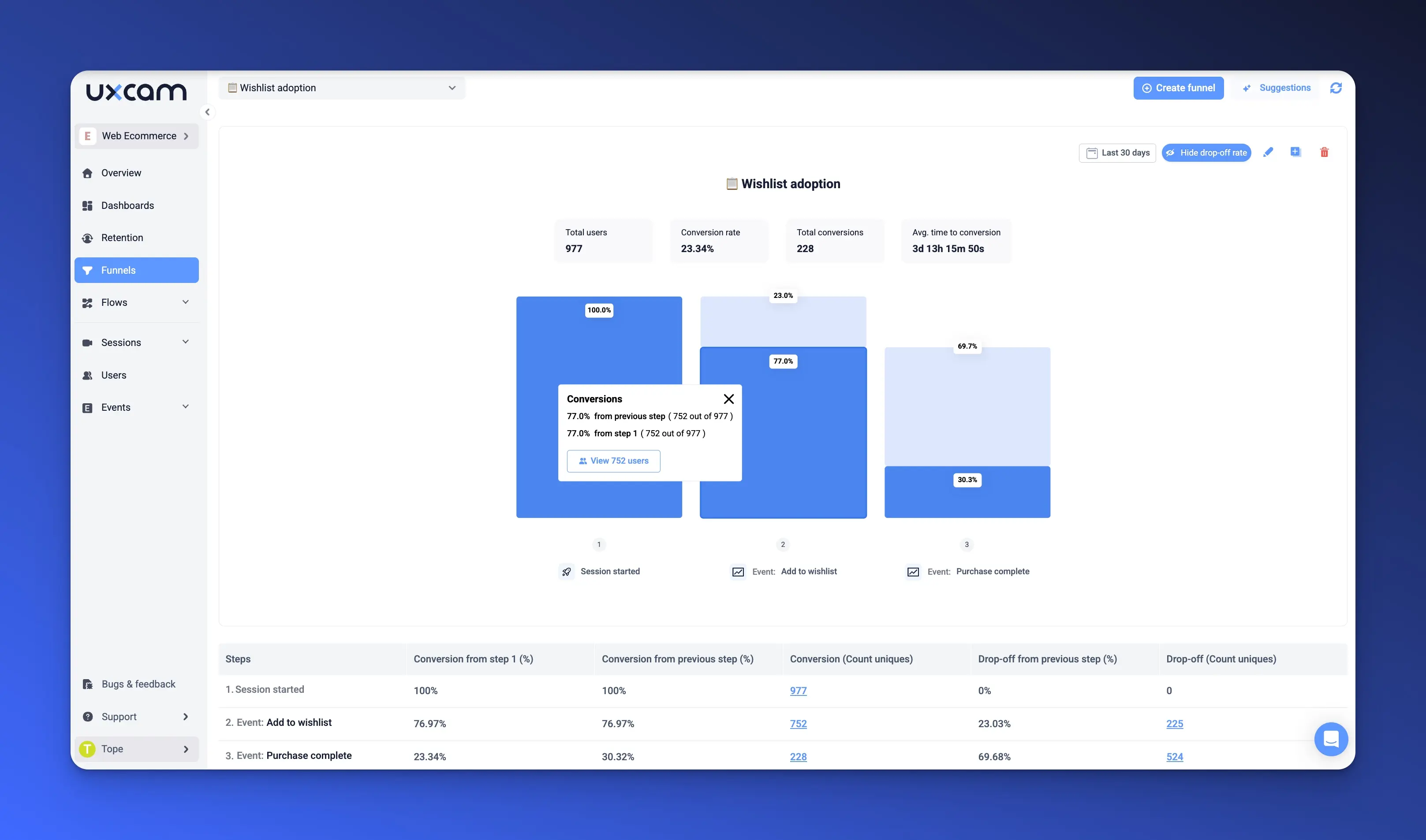
Task: Click the refresh icon at top right
Action: pos(1336,88)
